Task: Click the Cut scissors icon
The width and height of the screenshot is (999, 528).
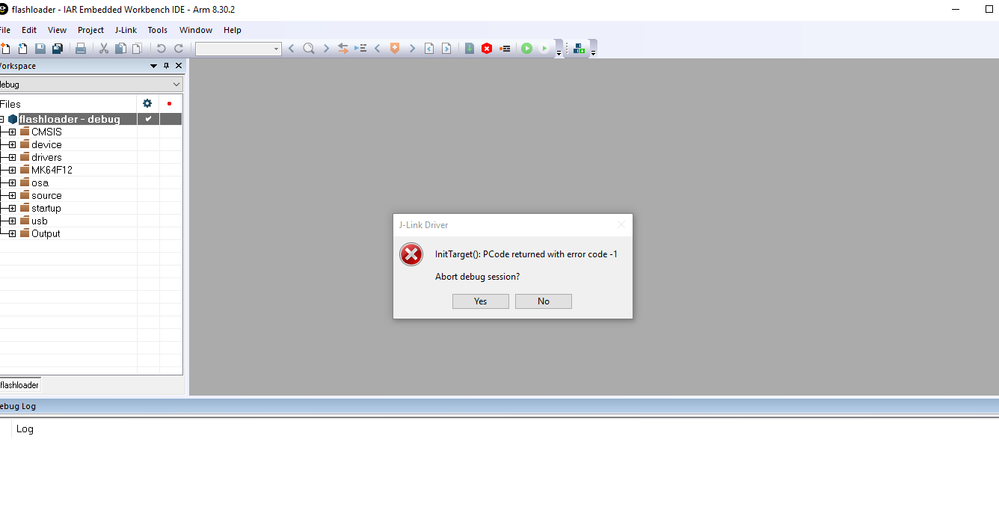Action: coord(103,48)
